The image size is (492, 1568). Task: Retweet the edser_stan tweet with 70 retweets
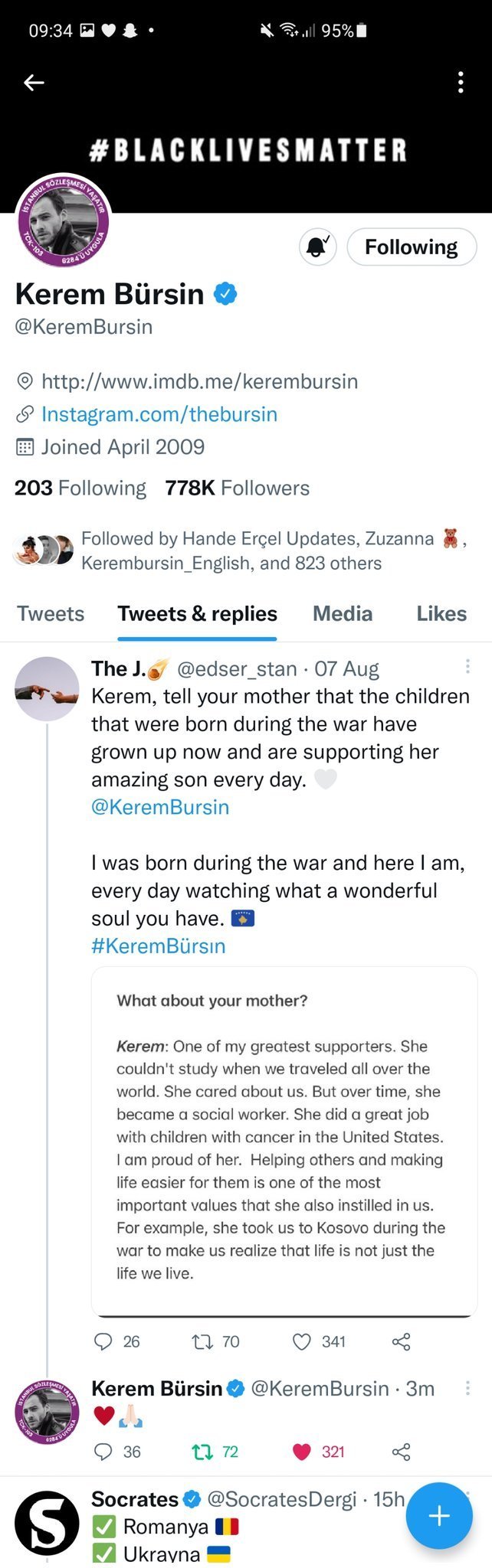(x=202, y=1341)
